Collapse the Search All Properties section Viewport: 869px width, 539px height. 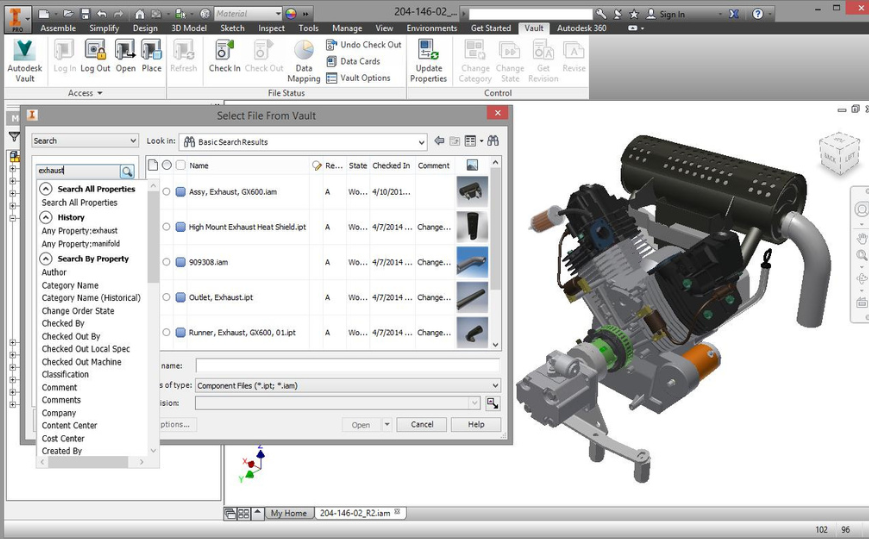46,189
